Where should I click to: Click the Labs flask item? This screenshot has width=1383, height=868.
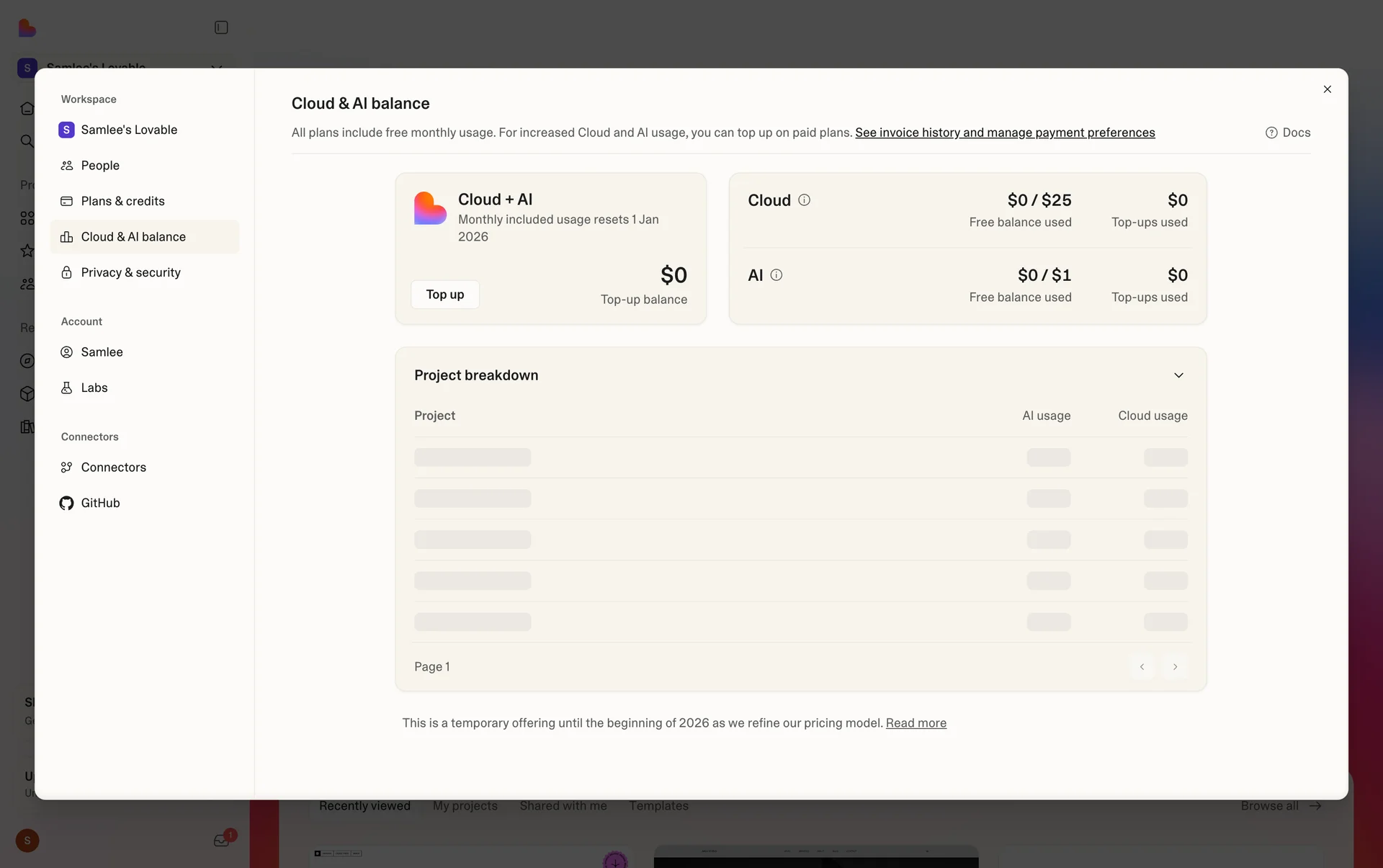pos(94,388)
